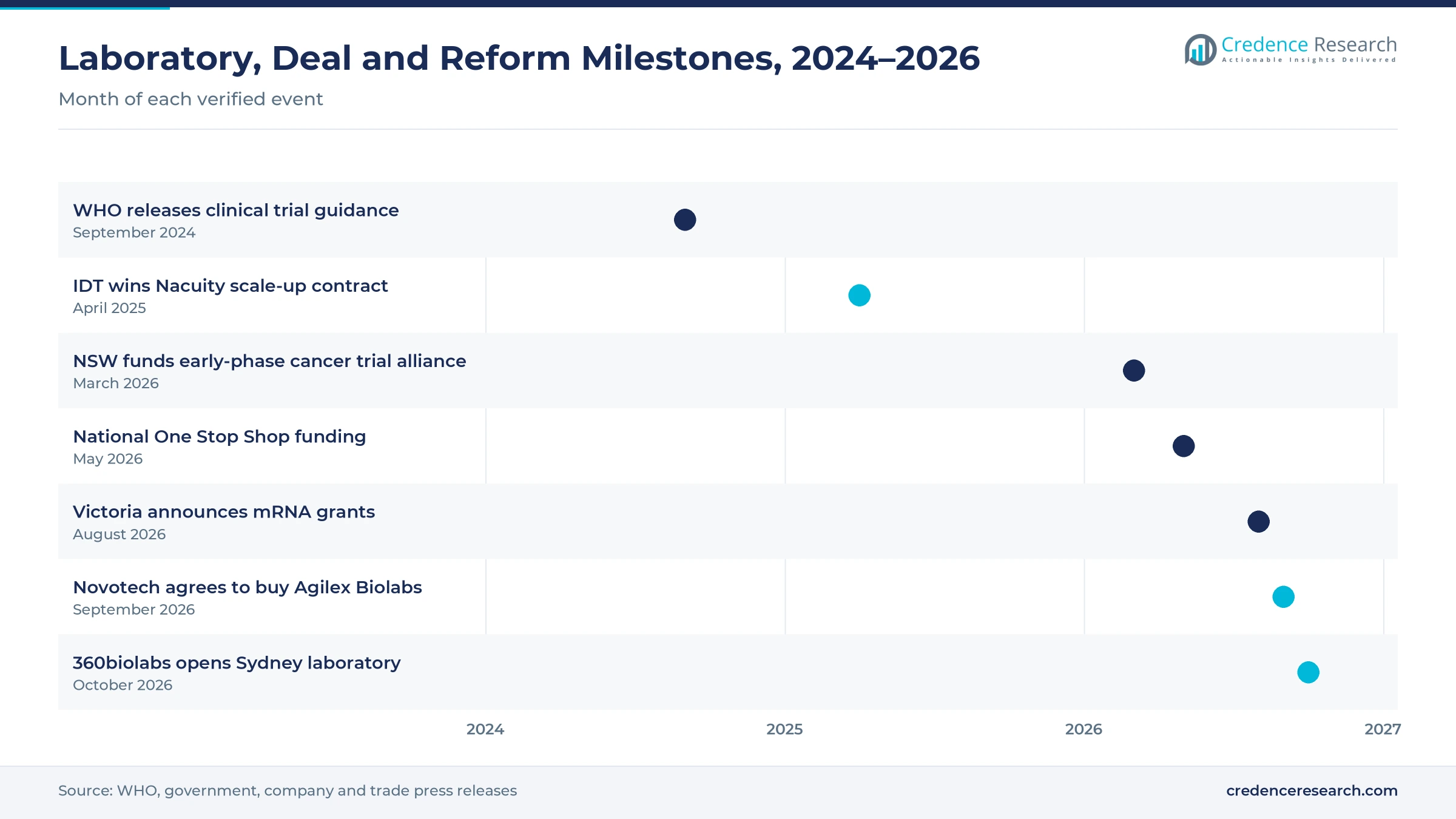Select the 360biolabs Sydney laboratory marker dot
Viewport: 1456px width, 819px height.
tap(1308, 672)
